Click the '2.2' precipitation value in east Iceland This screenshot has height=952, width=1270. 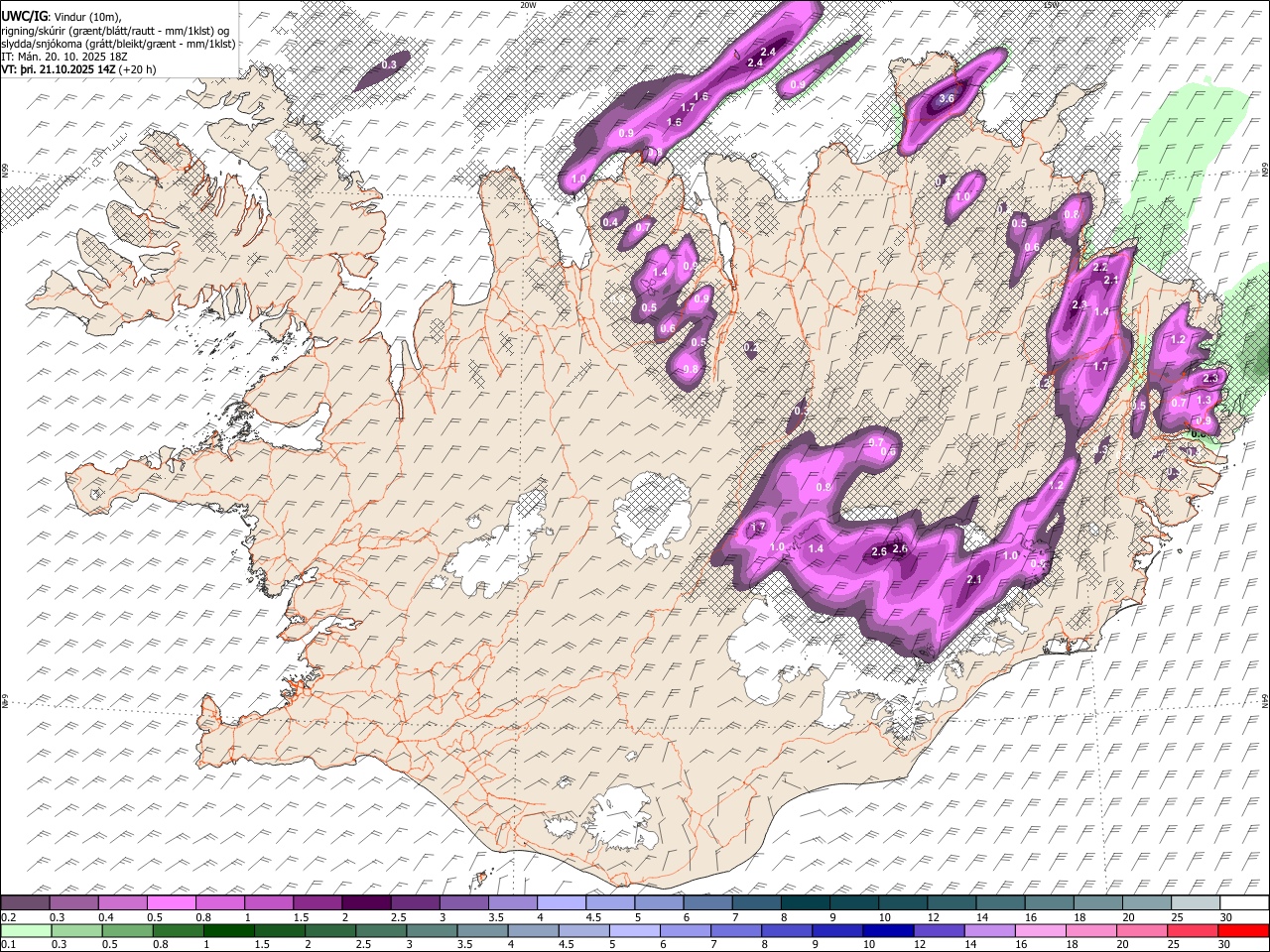1099,268
